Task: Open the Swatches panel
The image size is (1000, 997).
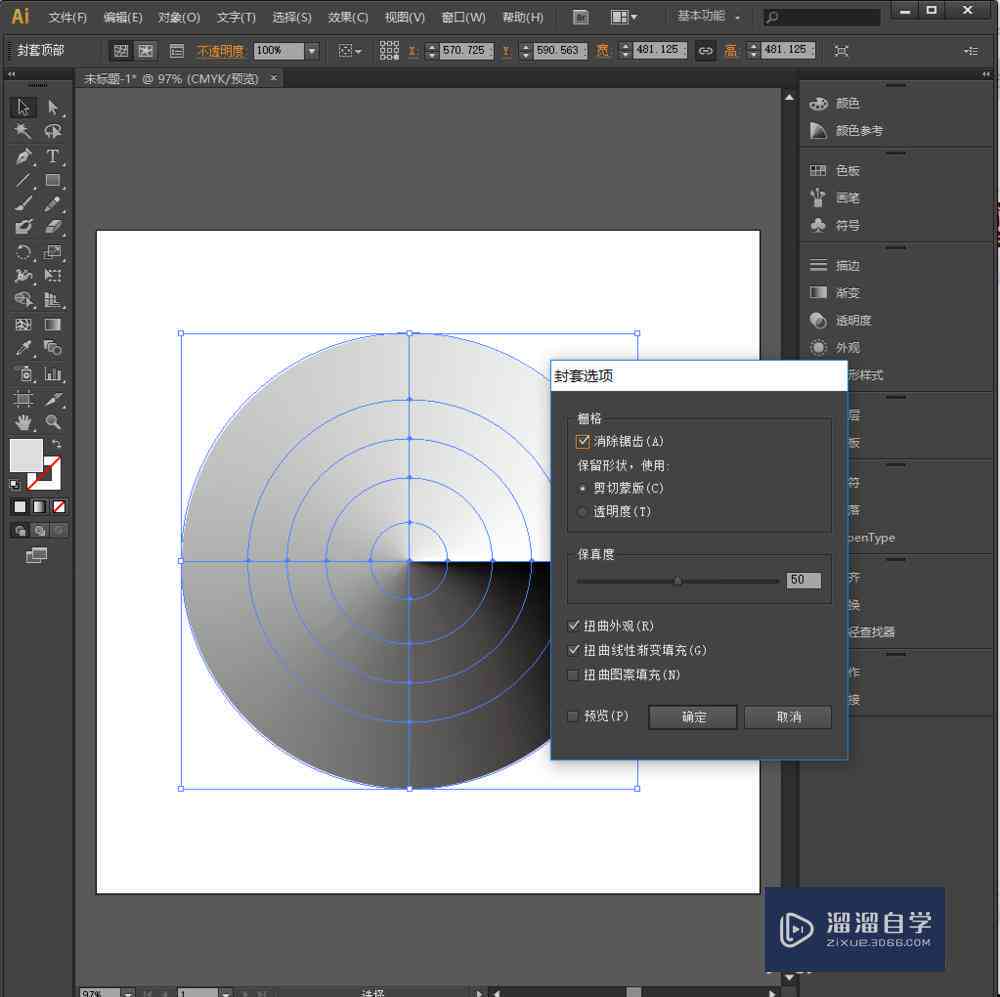Action: click(x=835, y=170)
